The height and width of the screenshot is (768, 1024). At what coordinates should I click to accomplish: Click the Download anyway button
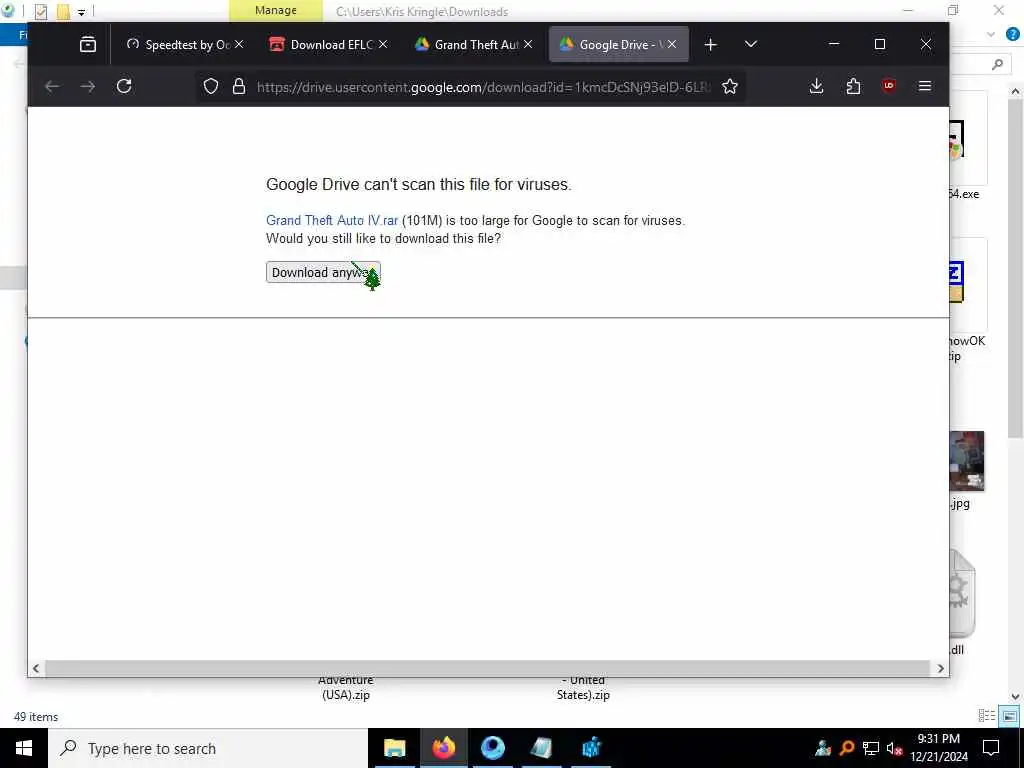click(x=323, y=272)
